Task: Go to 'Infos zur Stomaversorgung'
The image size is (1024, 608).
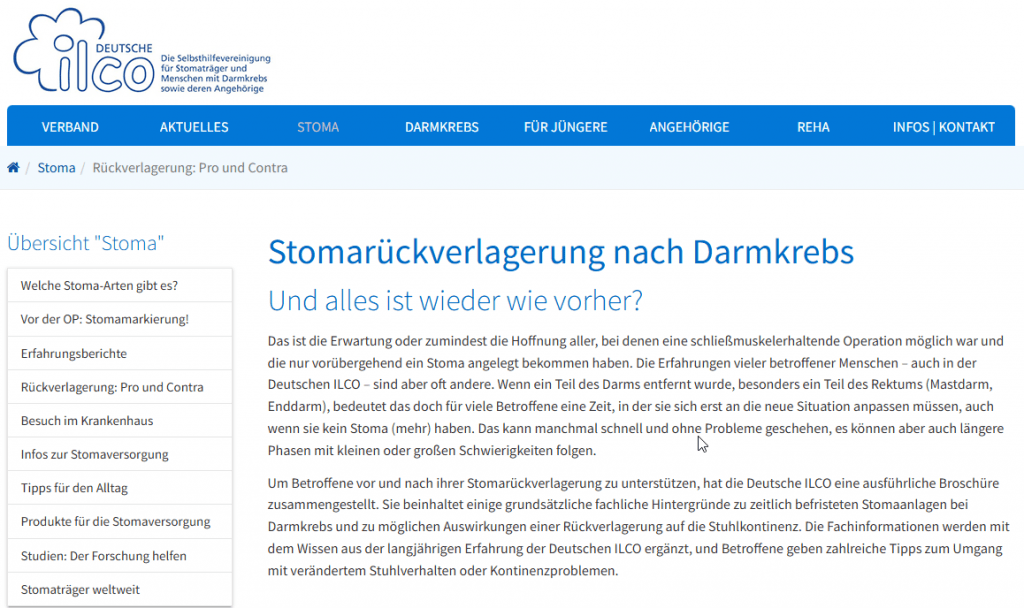Action: coord(94,455)
